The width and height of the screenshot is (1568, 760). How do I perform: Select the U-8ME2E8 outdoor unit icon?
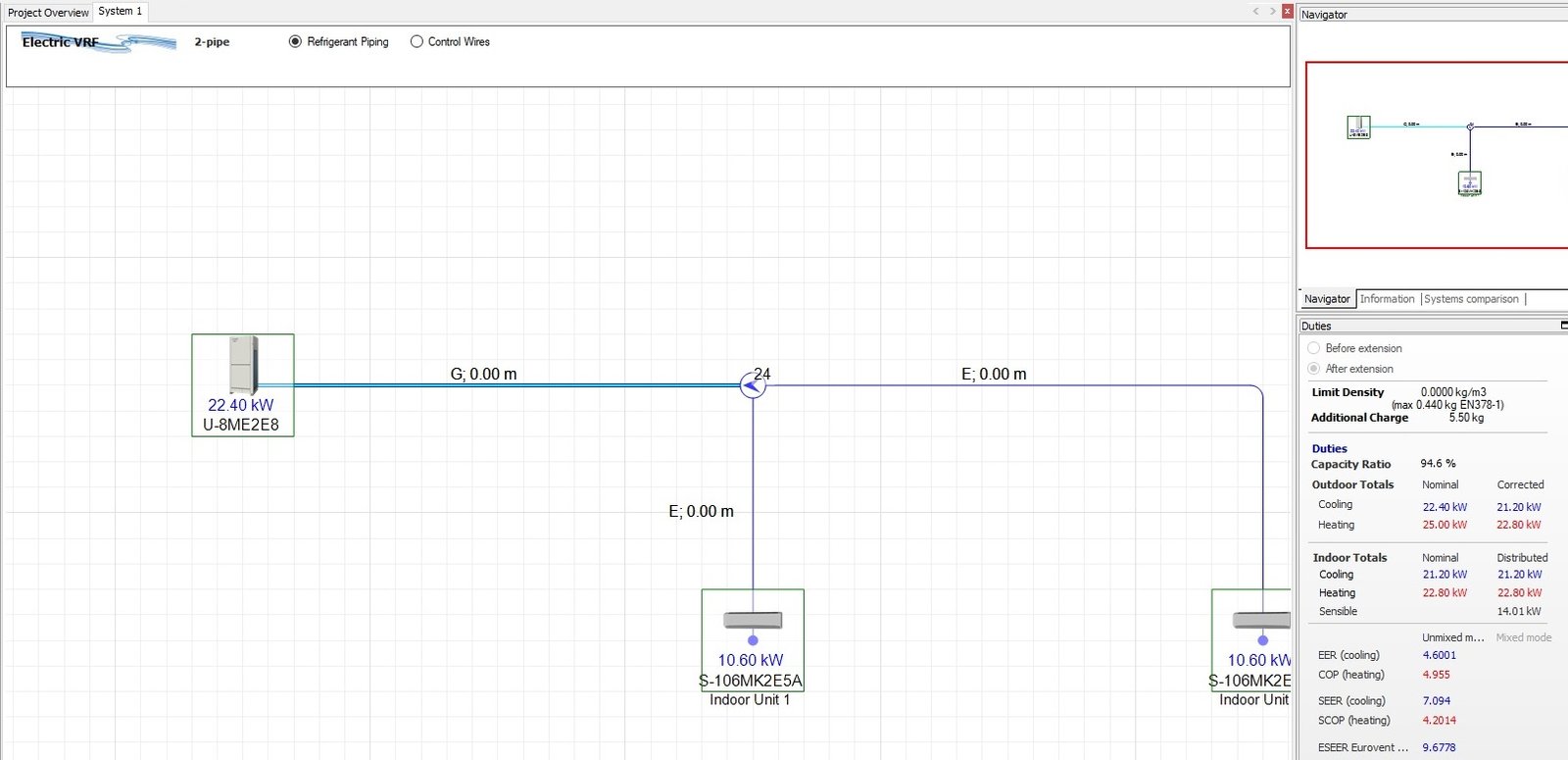click(x=243, y=365)
